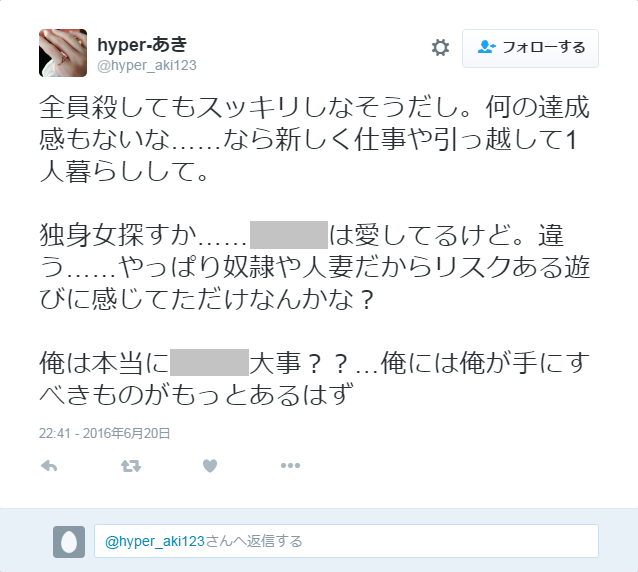Open the gear settings dropdown for this user
638x572 pixels.
[x=440, y=48]
